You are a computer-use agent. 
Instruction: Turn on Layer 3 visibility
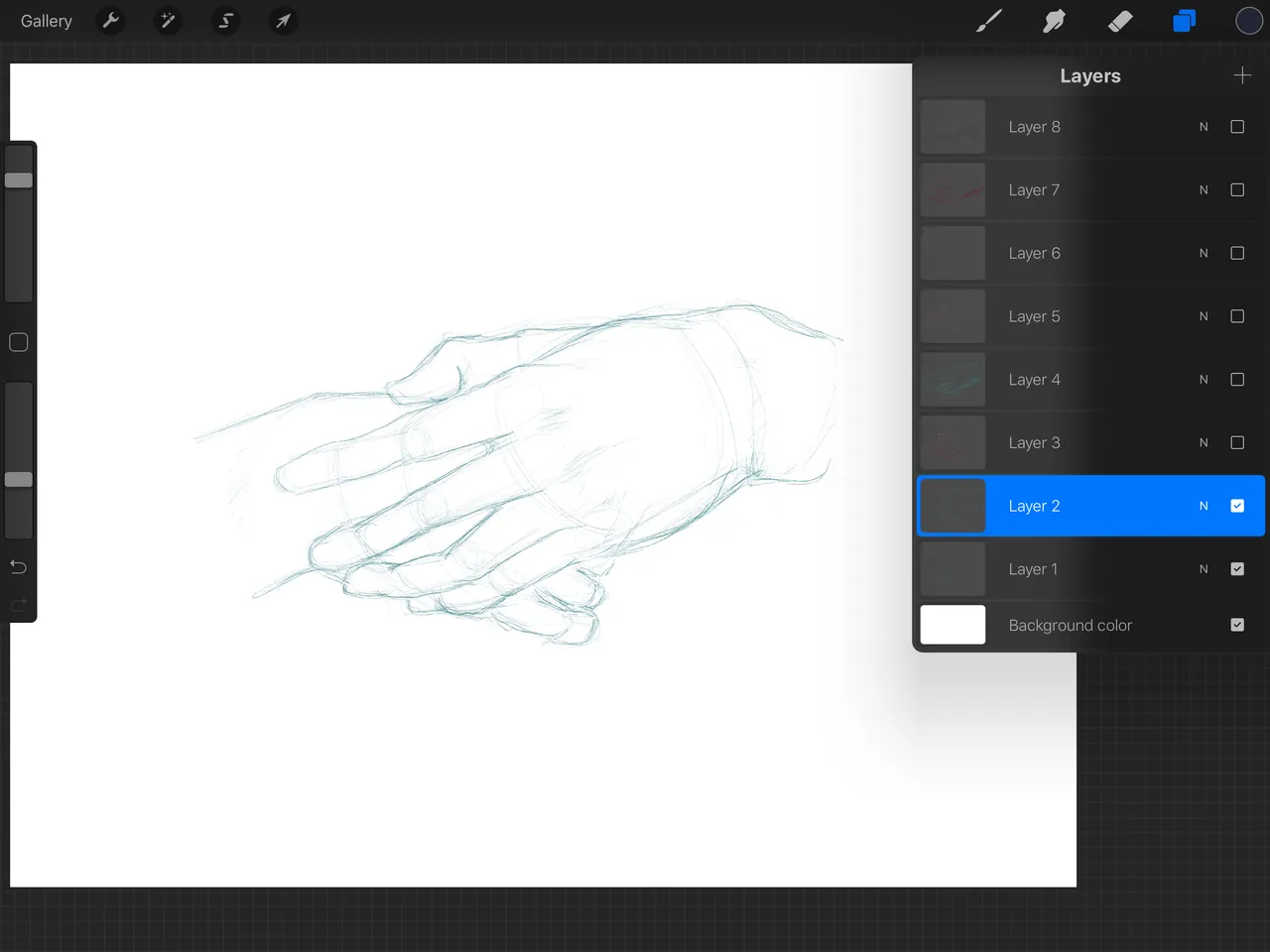pyautogui.click(x=1237, y=442)
